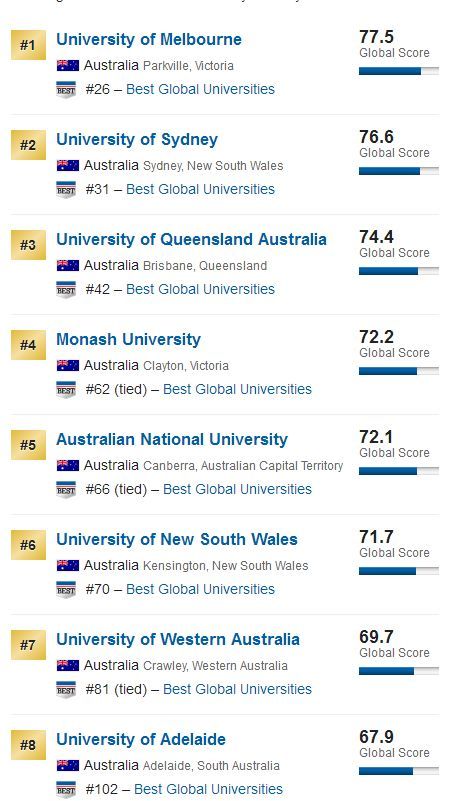This screenshot has height=801, width=453.
Task: Click the #4 gold rank badge
Action: [28, 345]
